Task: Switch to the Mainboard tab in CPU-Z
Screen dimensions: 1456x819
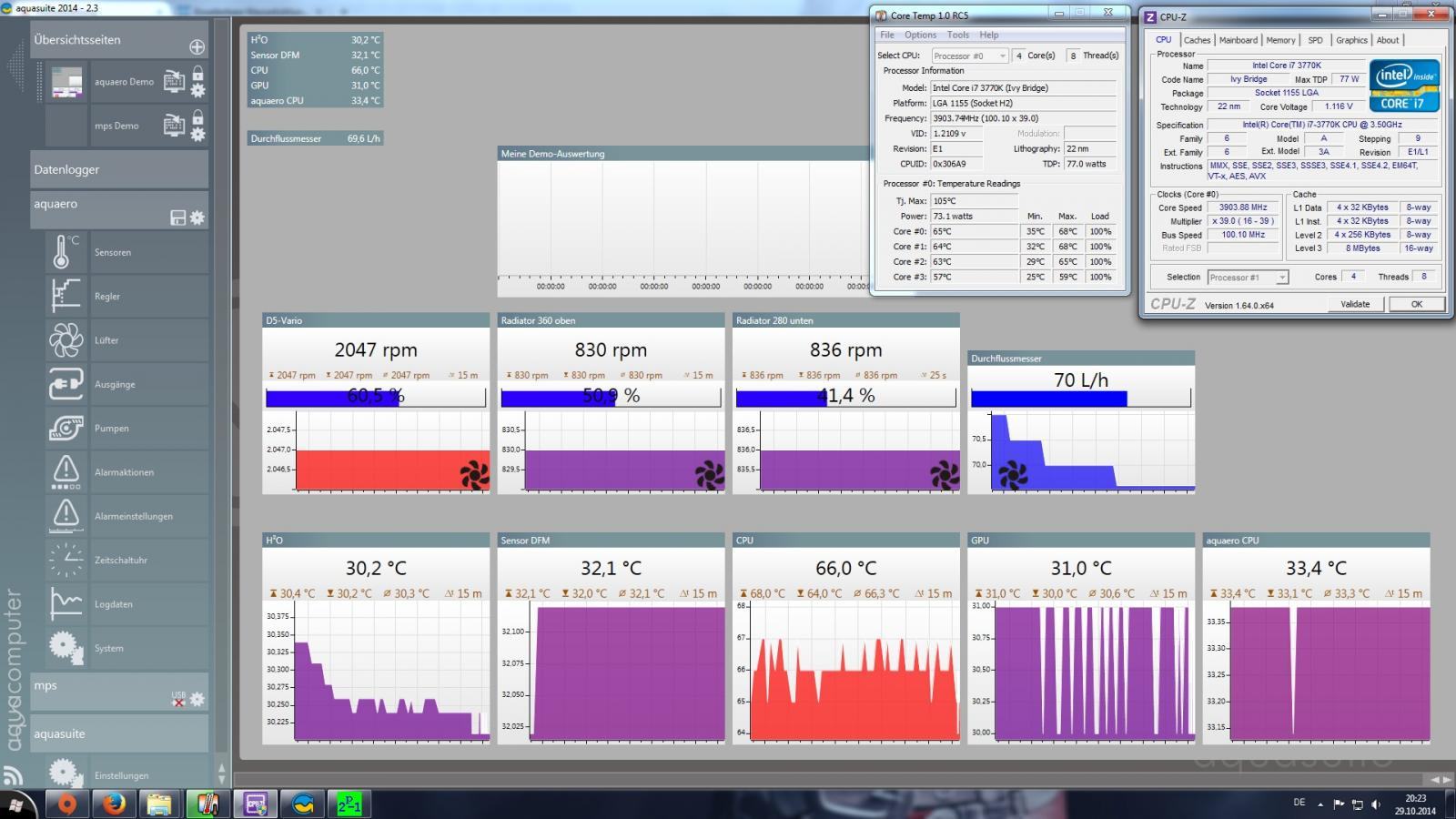Action: pos(1239,40)
